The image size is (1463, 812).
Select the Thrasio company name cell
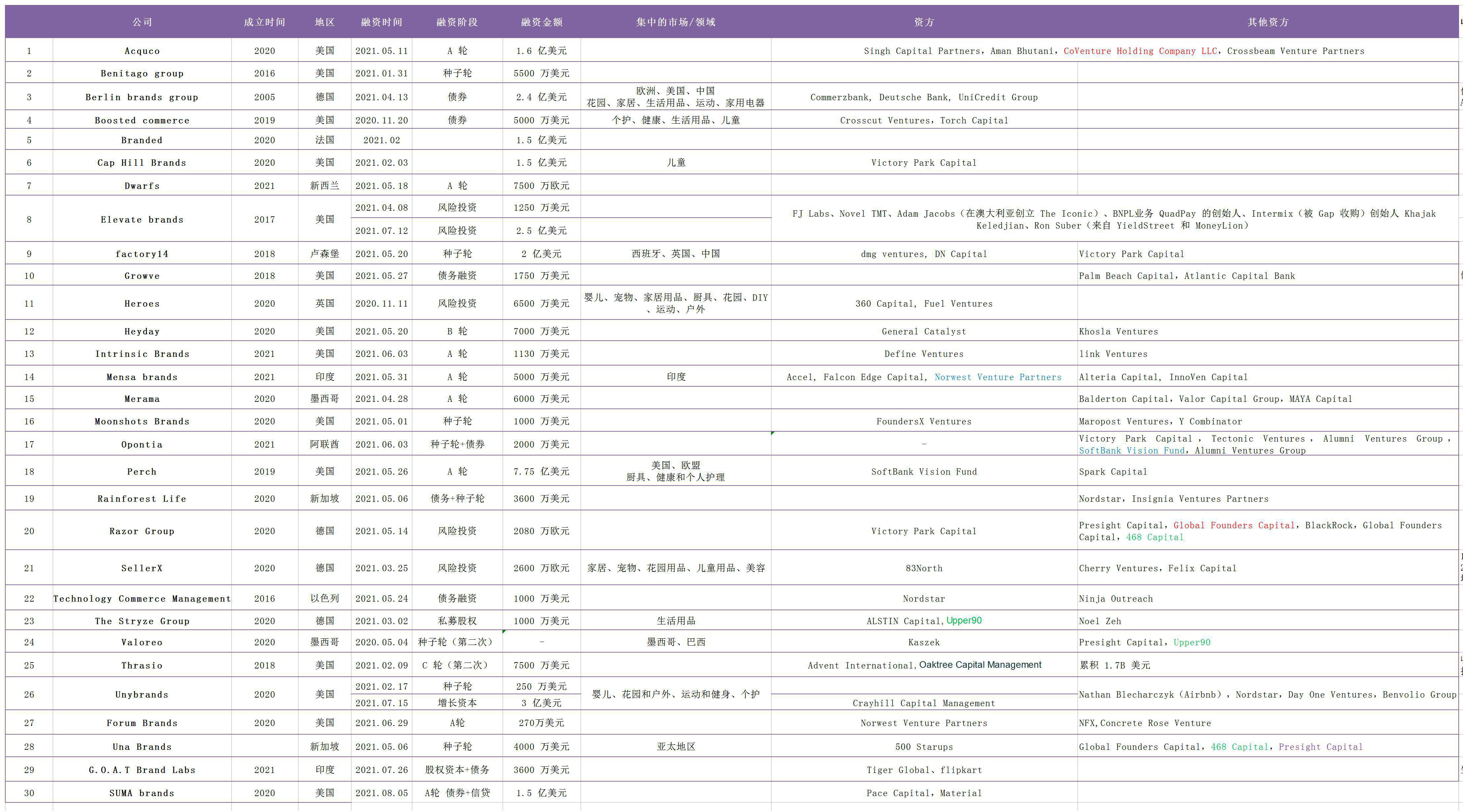[x=142, y=665]
